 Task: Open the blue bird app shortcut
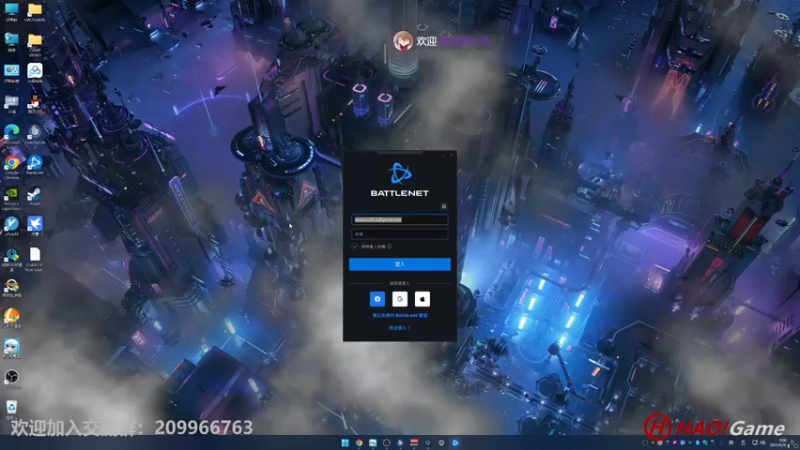point(35,225)
